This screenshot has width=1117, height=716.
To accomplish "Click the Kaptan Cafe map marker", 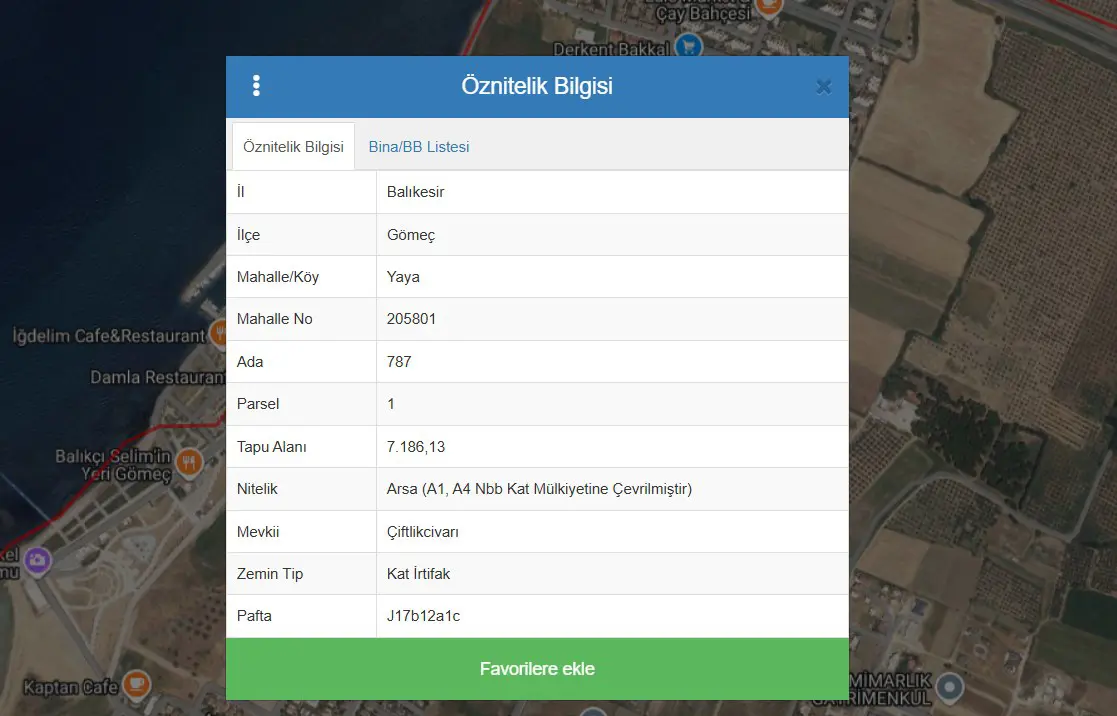I will [x=137, y=685].
